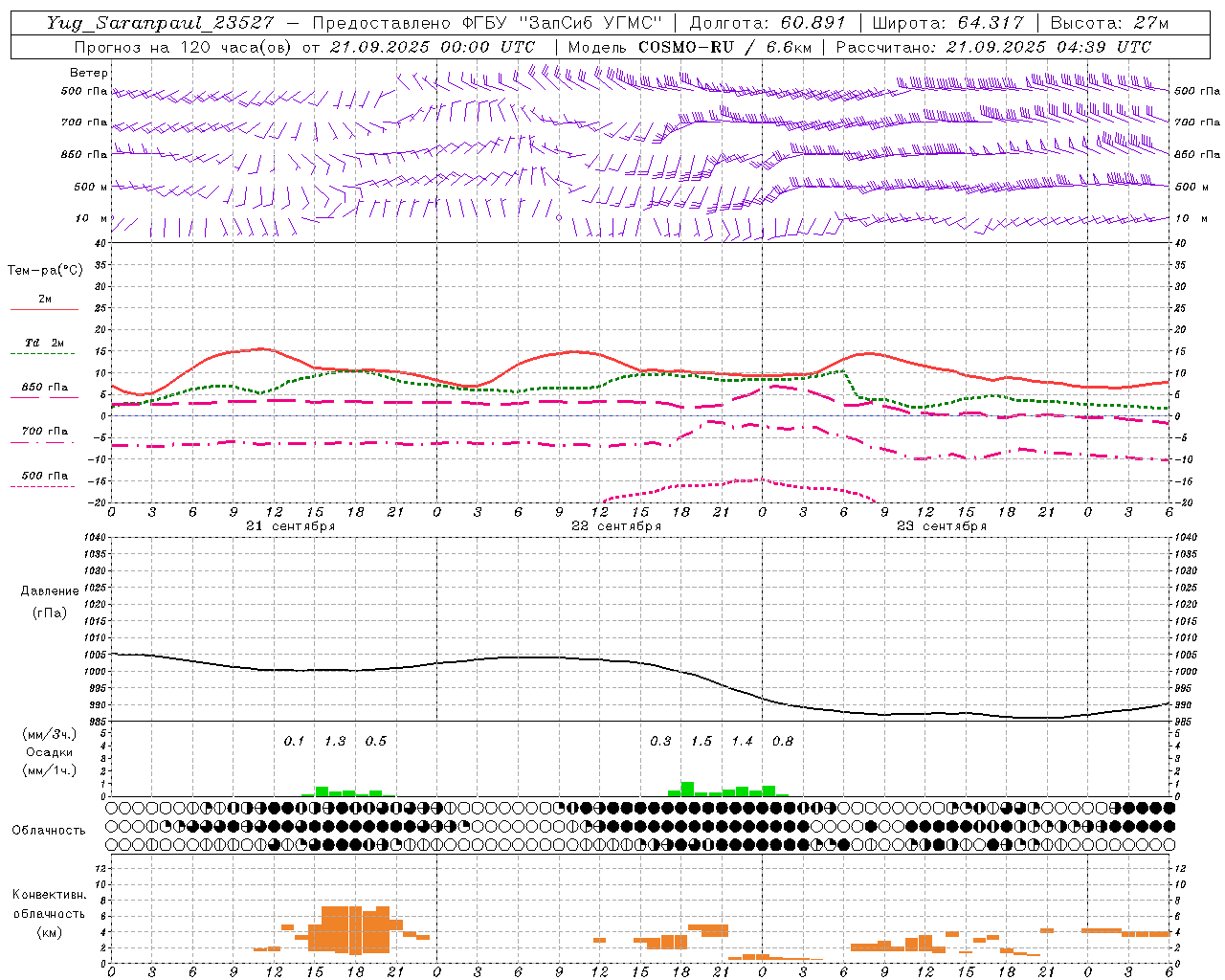Click the forecast start 21.09.2025 00:00 UTC
The width and height of the screenshot is (1225, 980).
(x=432, y=47)
